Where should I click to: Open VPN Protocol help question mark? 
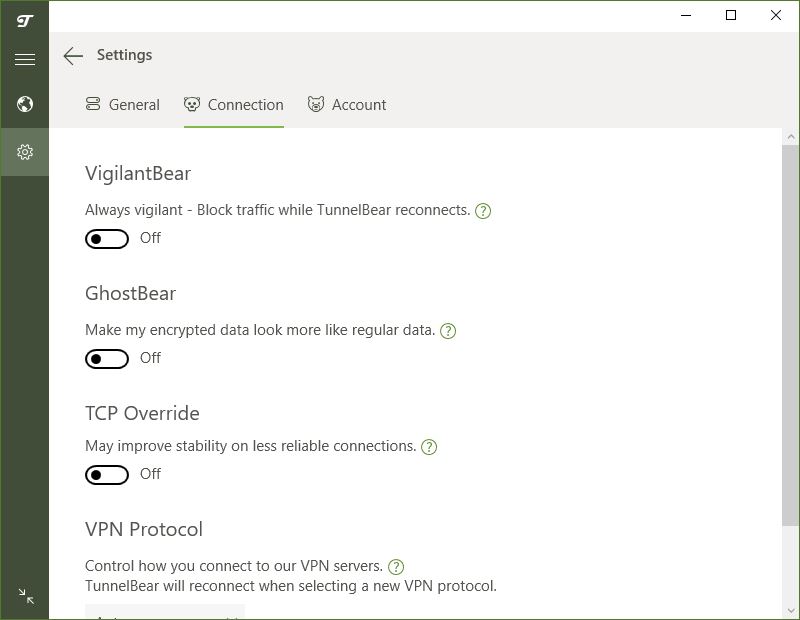pos(396,567)
